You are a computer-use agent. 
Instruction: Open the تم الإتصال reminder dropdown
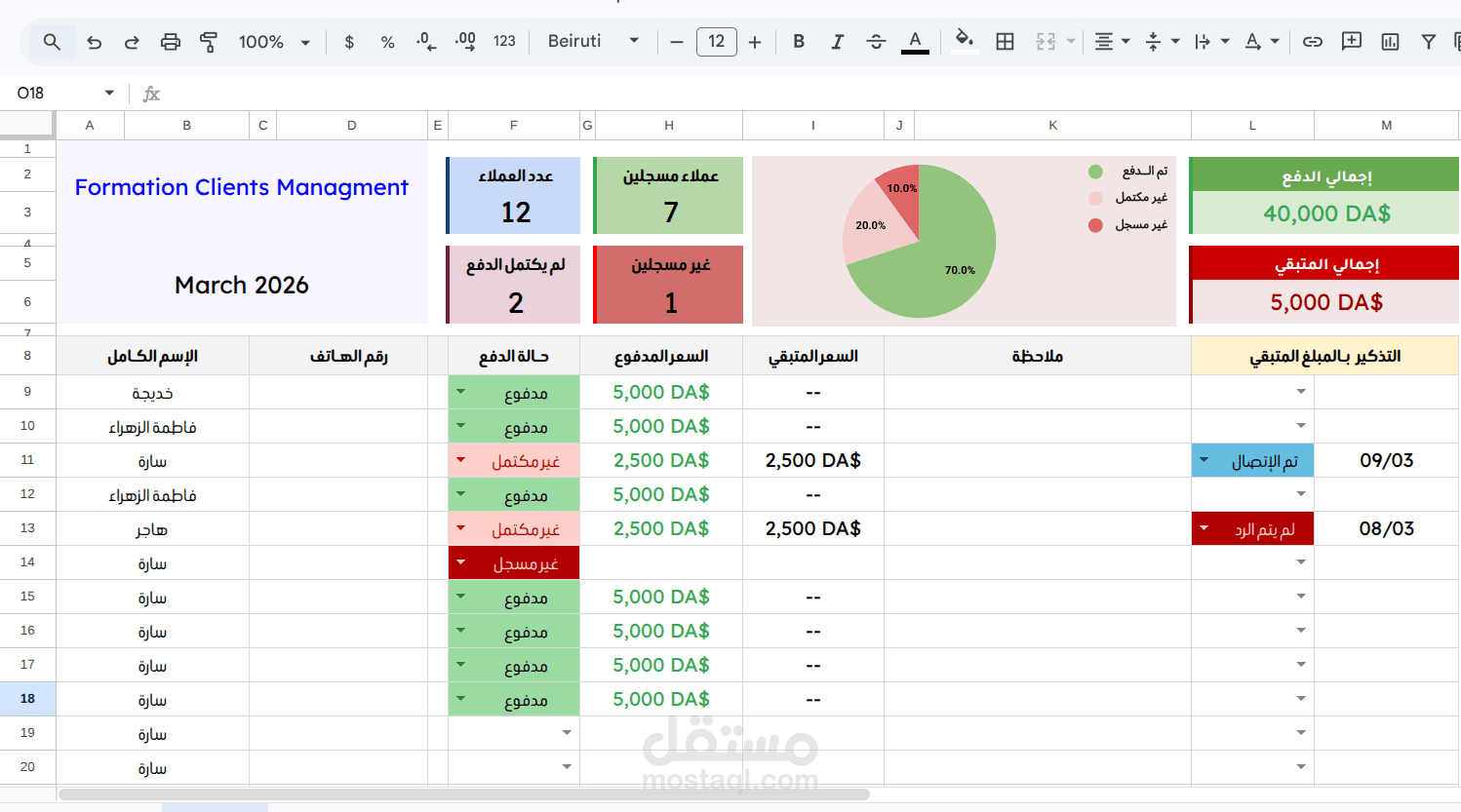click(1204, 459)
